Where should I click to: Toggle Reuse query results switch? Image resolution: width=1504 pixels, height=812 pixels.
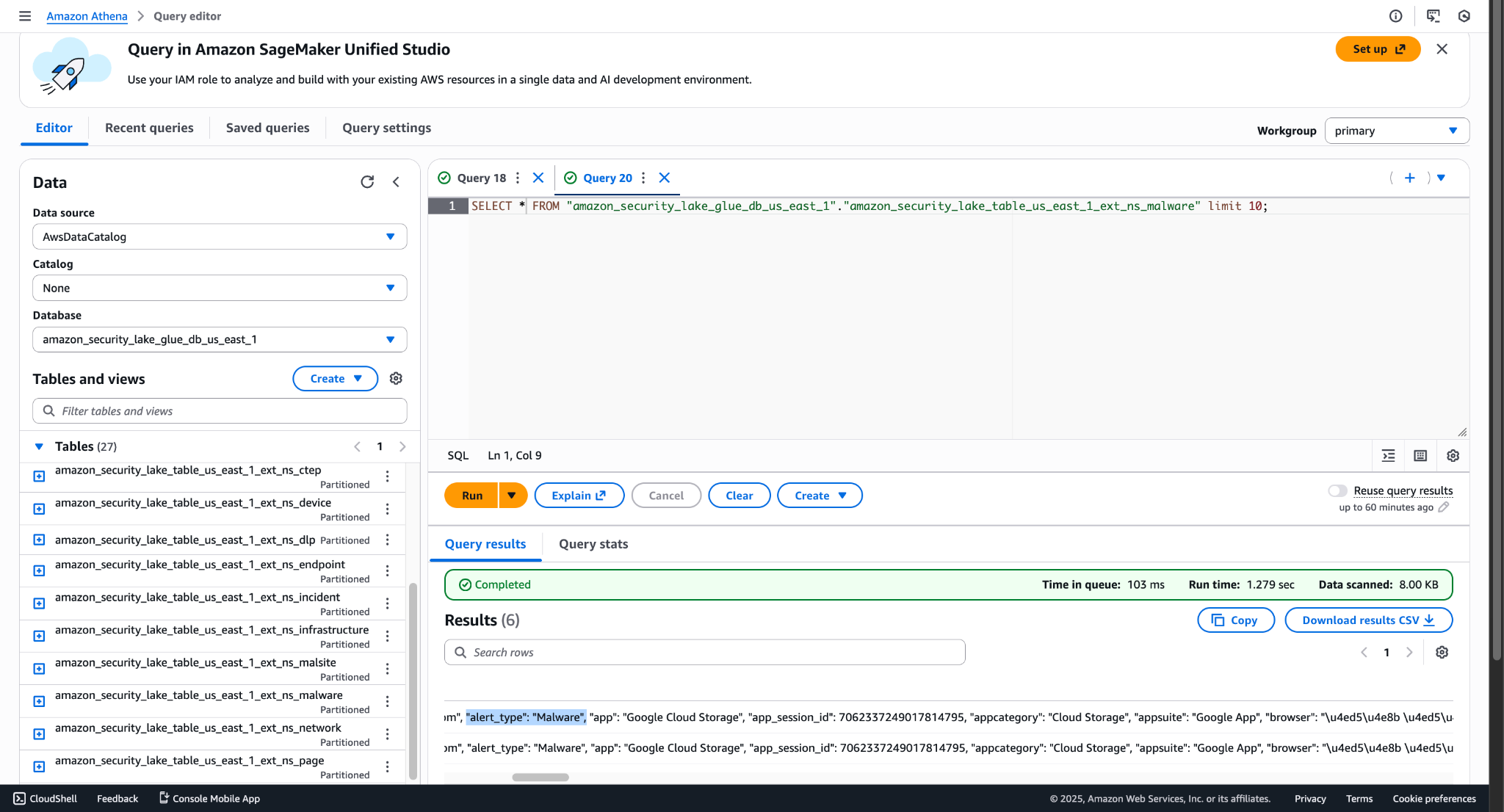pyautogui.click(x=1337, y=490)
